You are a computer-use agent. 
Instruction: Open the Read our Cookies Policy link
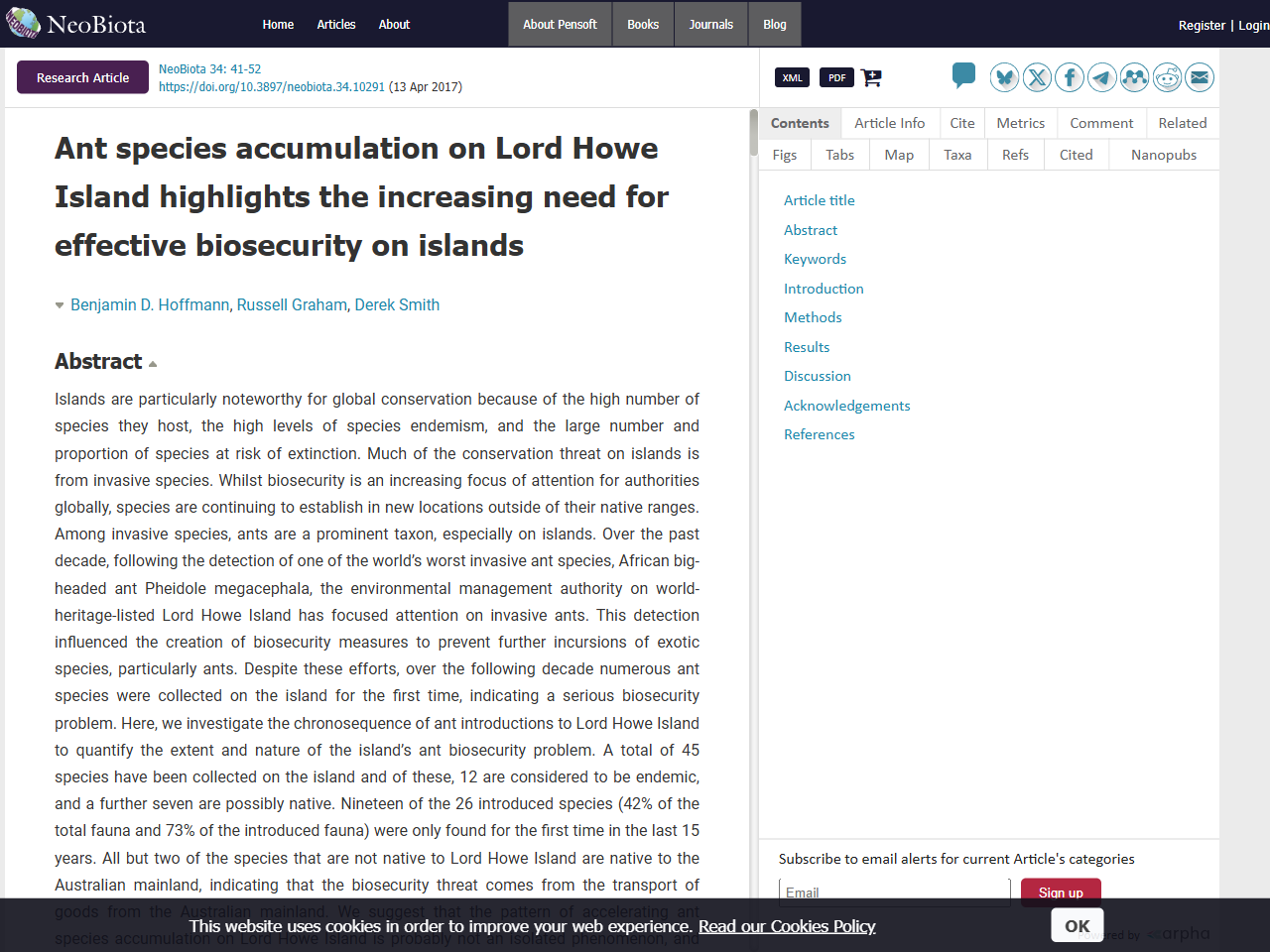pos(787,926)
